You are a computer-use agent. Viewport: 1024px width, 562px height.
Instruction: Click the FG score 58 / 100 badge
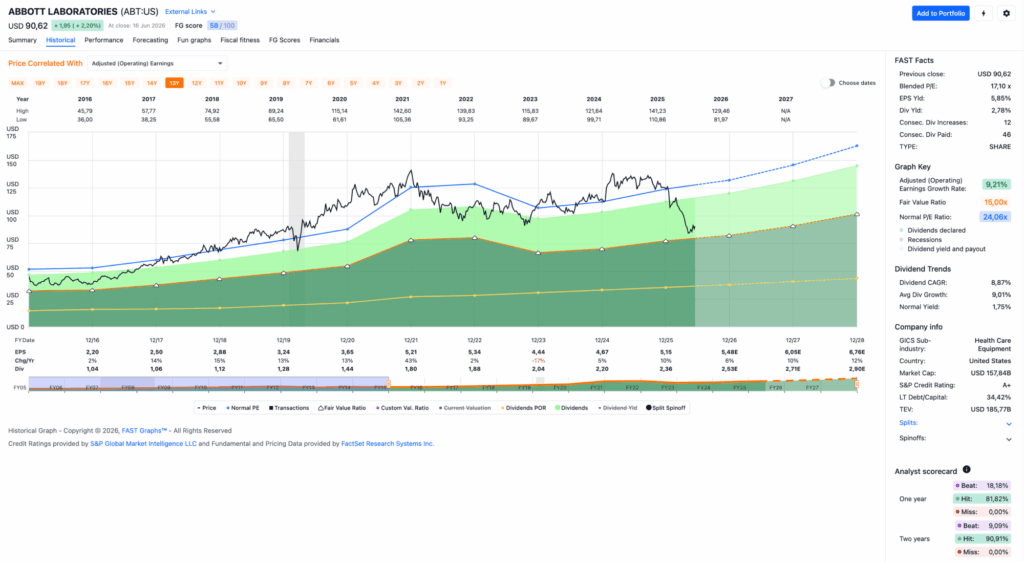click(222, 25)
